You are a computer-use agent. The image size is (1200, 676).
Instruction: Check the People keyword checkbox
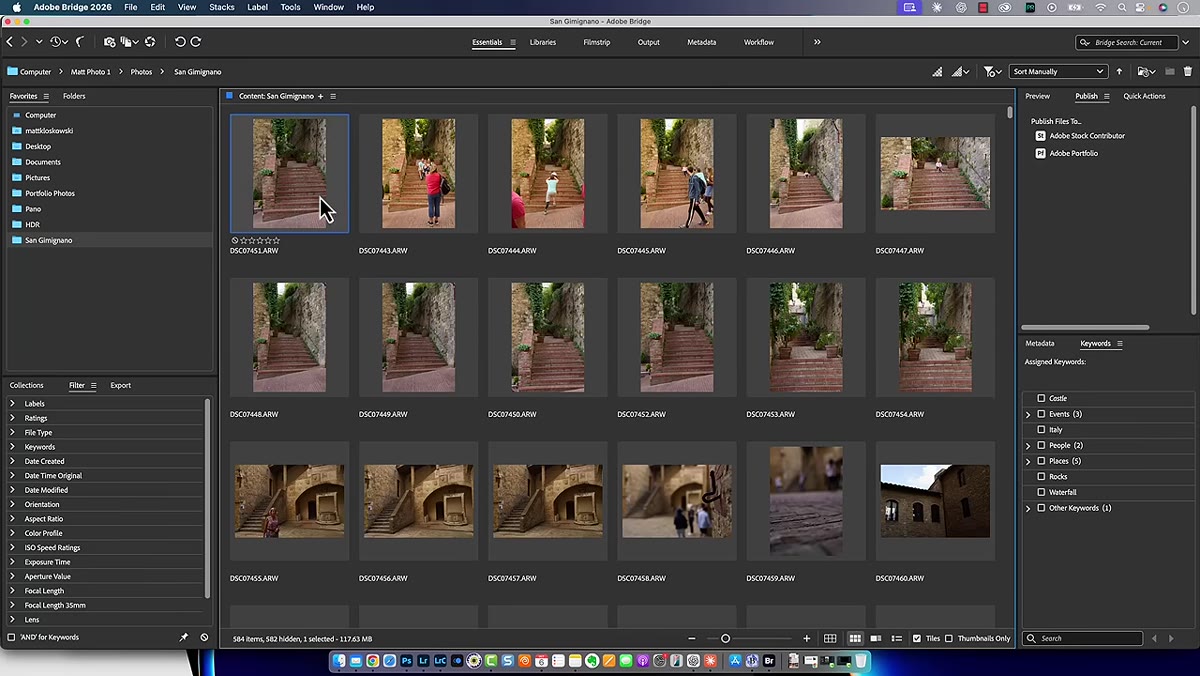coord(1041,445)
